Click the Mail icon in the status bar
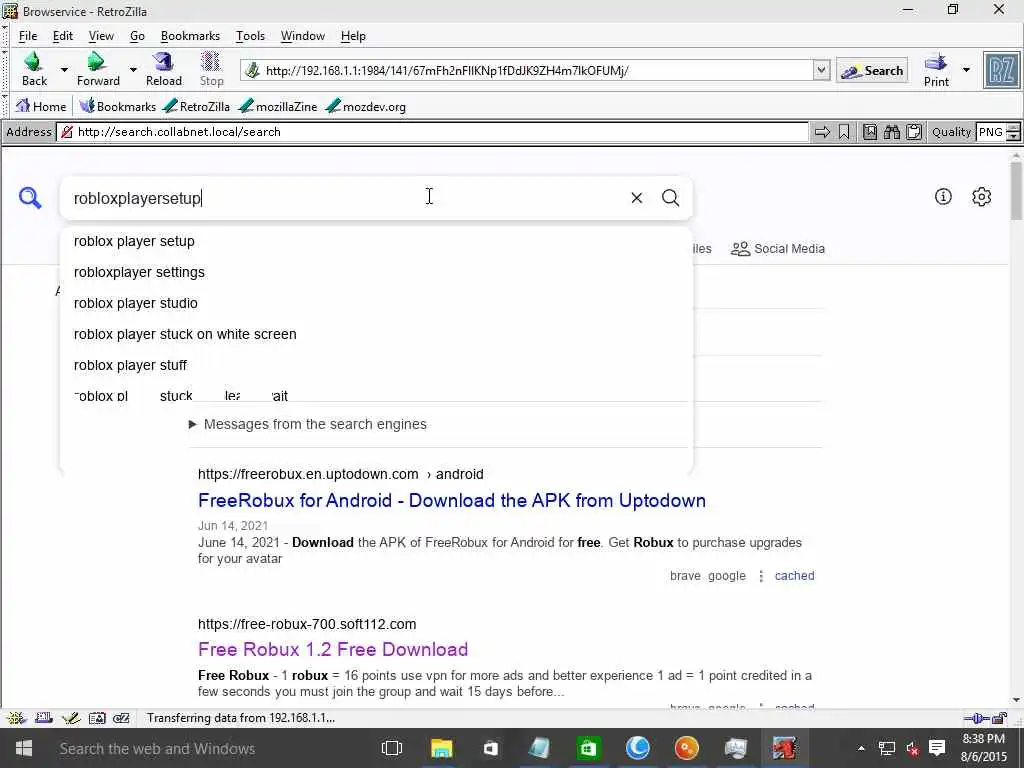Viewport: 1024px width, 768px height. click(x=44, y=718)
